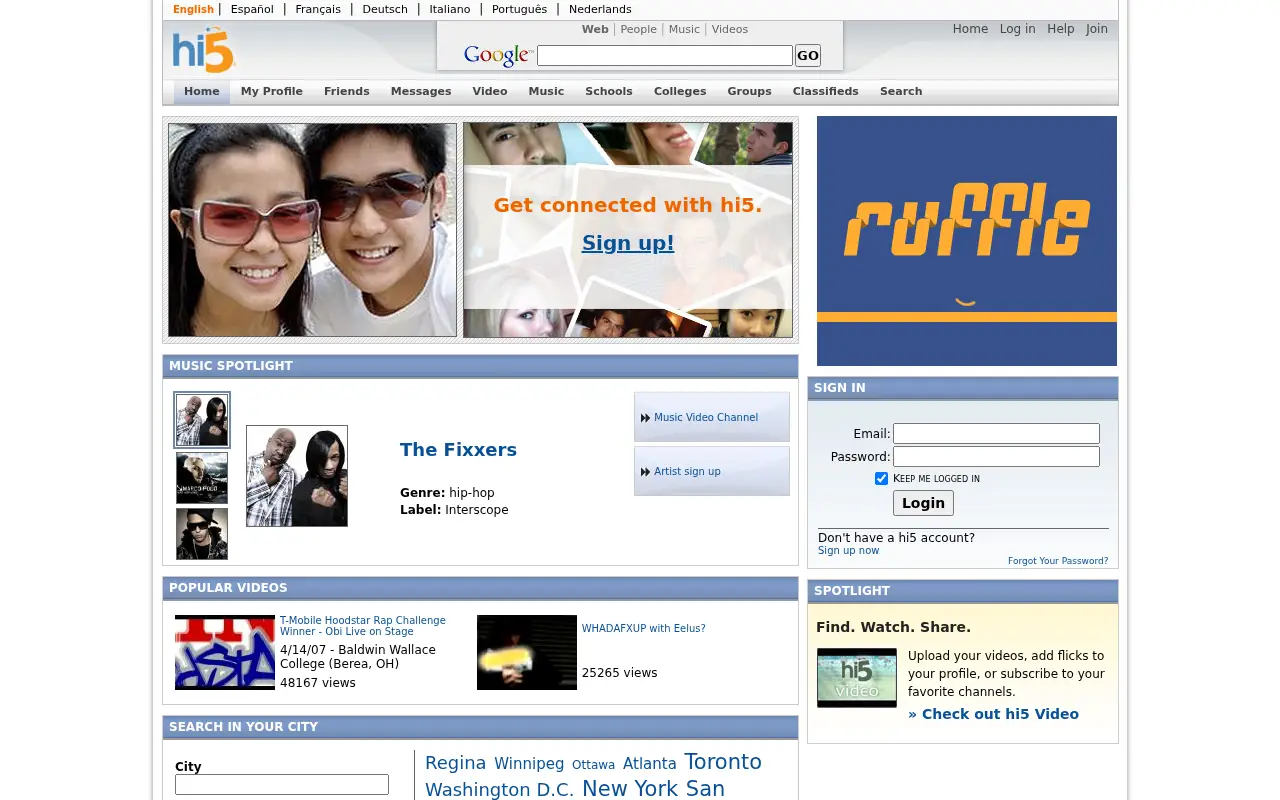Click the Sign up now link
This screenshot has width=1280, height=800.
[x=849, y=551]
